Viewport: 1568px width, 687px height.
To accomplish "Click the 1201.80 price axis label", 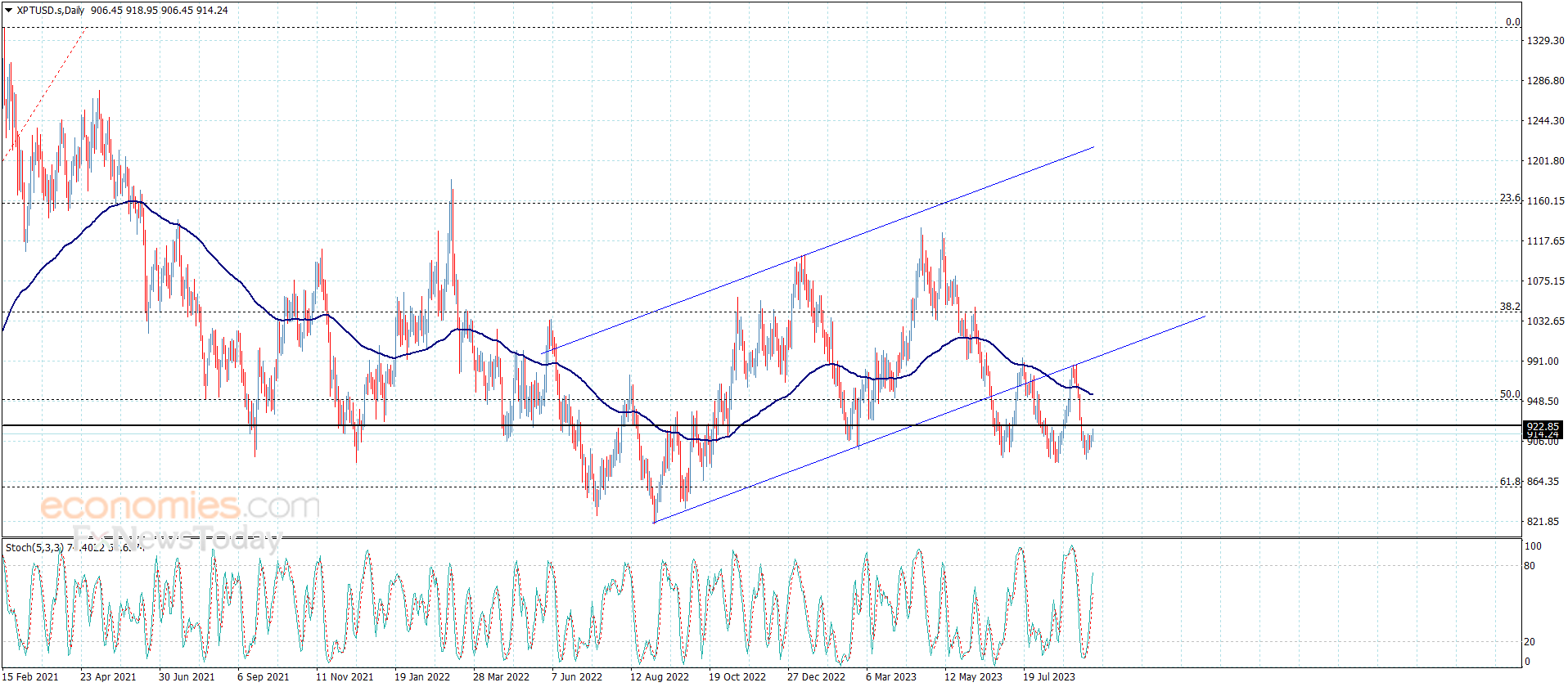I will [1545, 161].
